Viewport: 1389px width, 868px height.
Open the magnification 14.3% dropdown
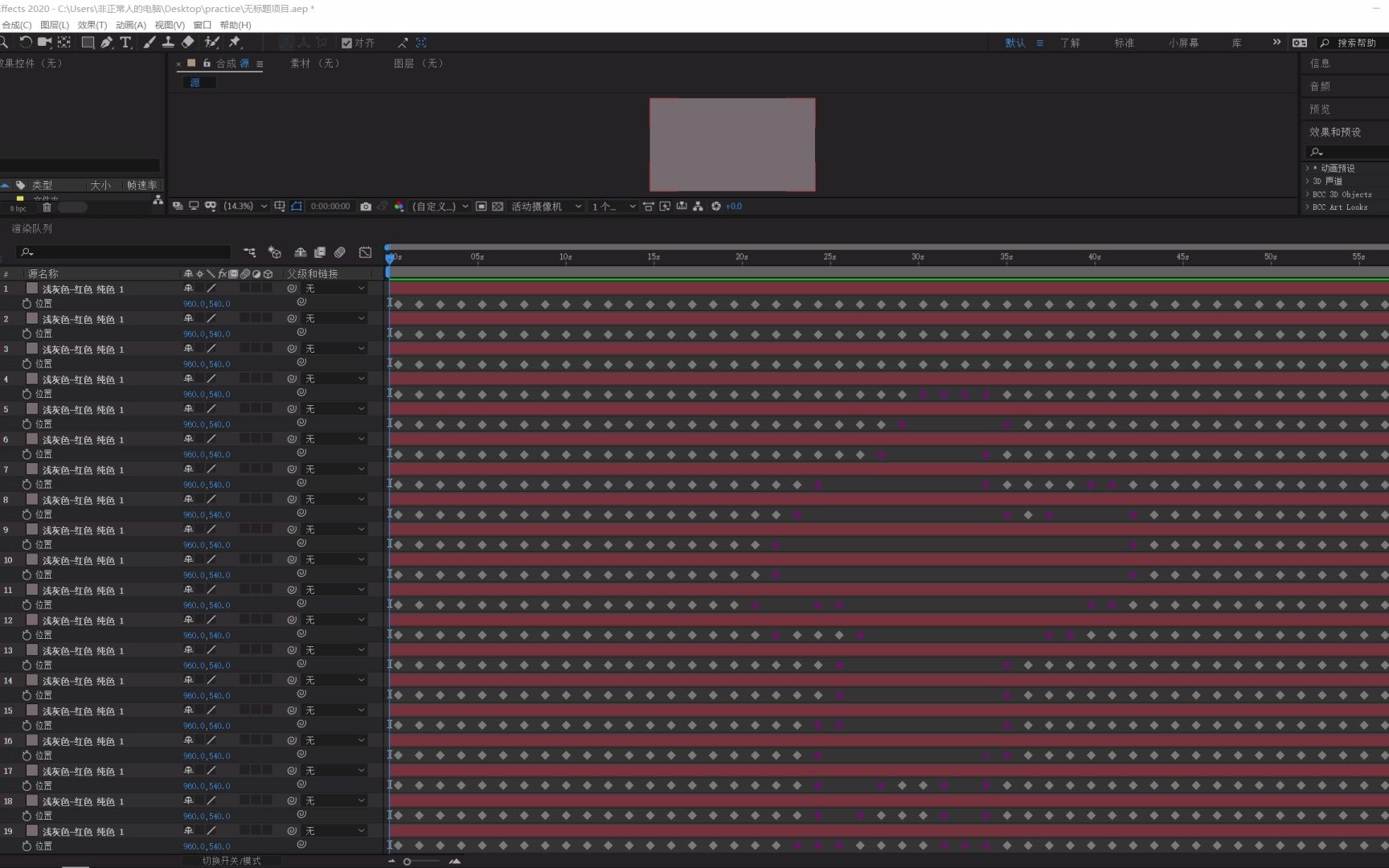point(245,207)
